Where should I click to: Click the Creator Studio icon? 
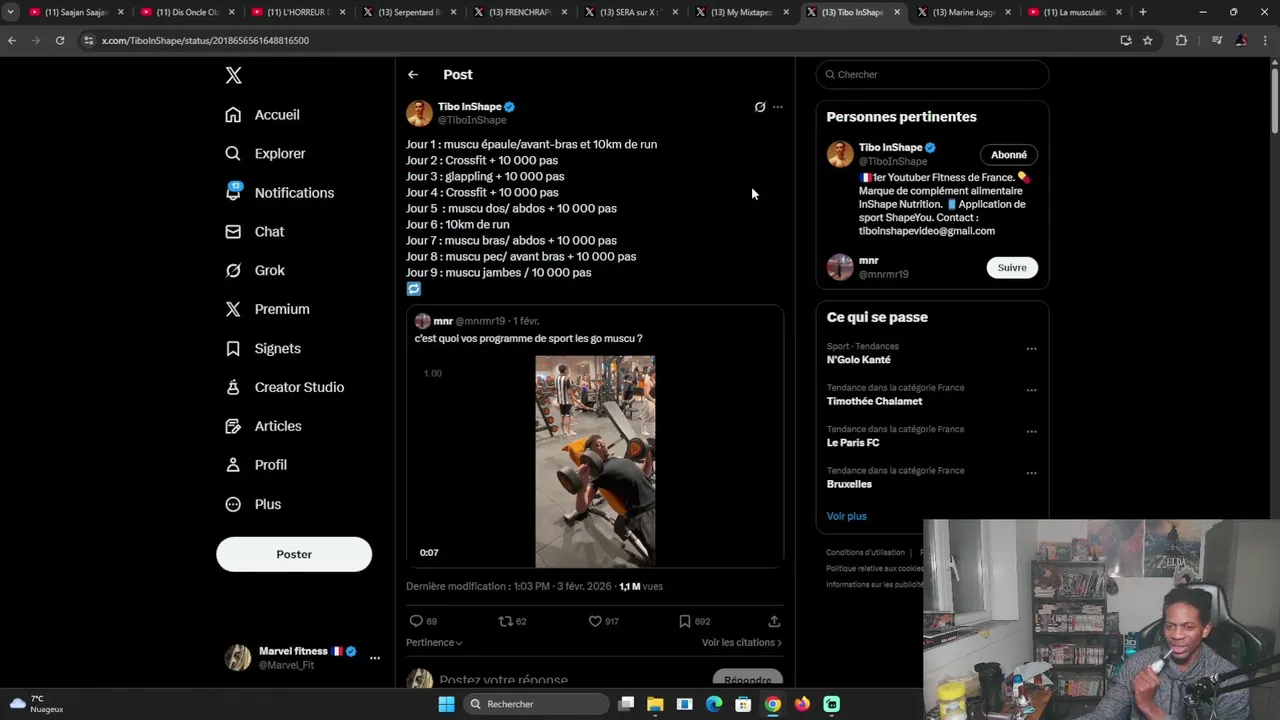[233, 387]
